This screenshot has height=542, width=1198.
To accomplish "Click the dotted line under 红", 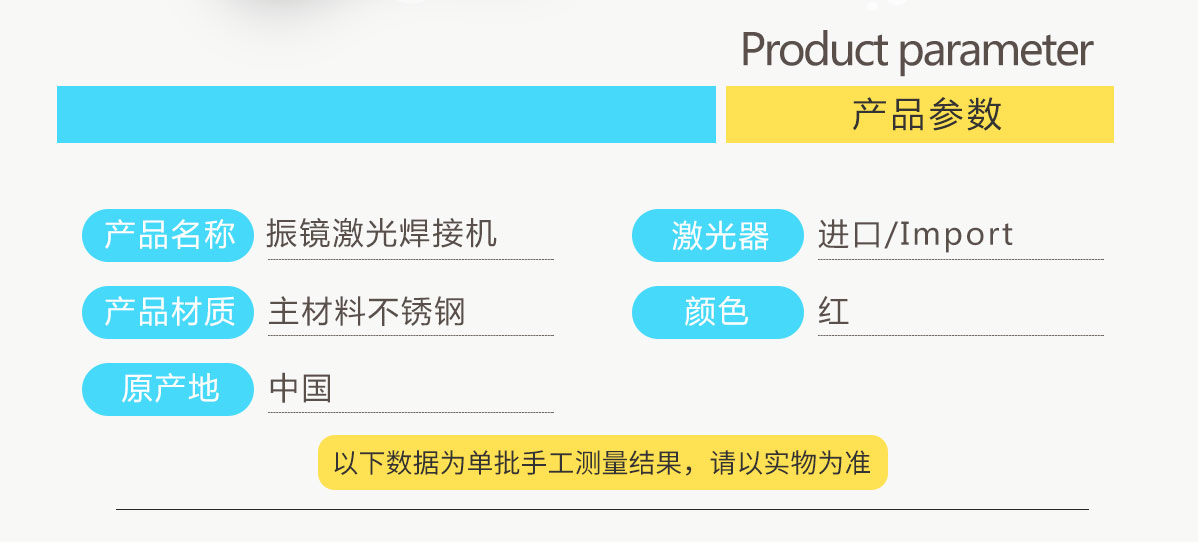I will [960, 336].
